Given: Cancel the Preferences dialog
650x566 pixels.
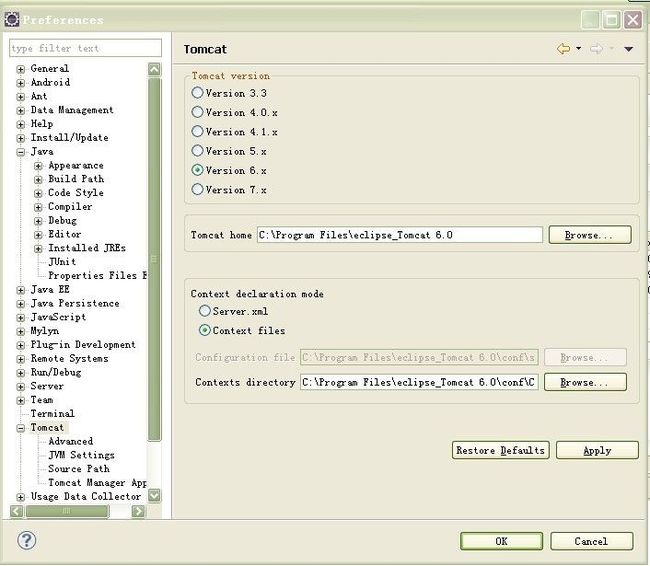Looking at the screenshot, I should (591, 541).
